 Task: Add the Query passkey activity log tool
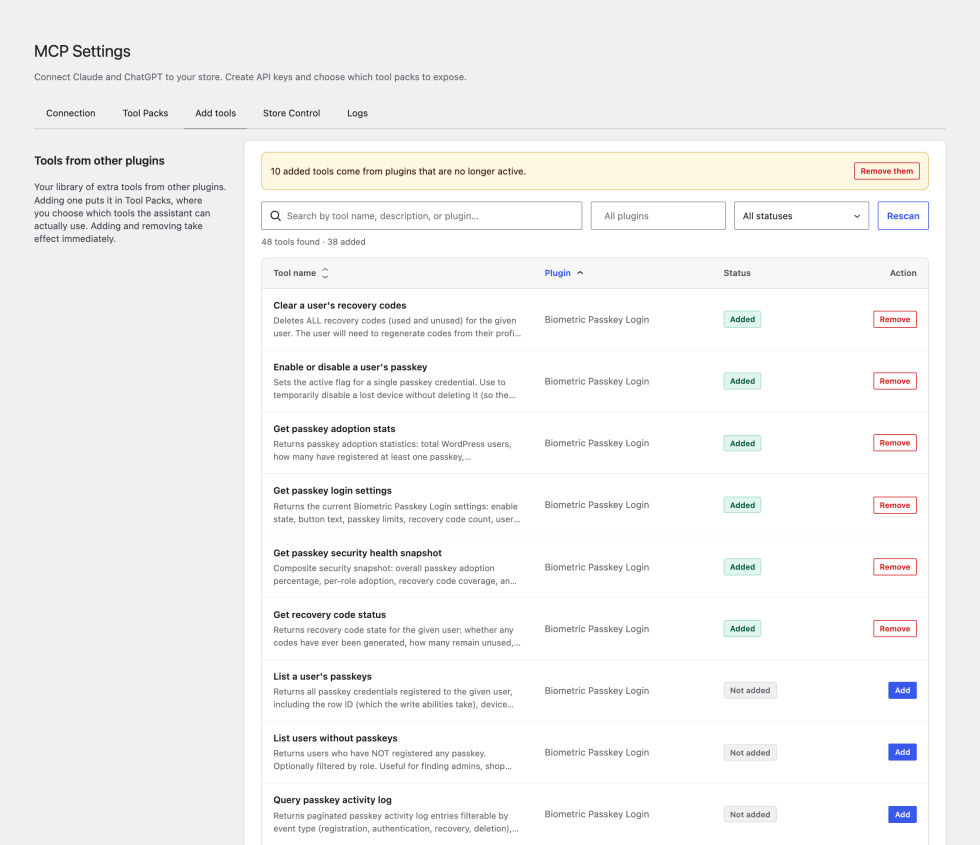coord(902,814)
